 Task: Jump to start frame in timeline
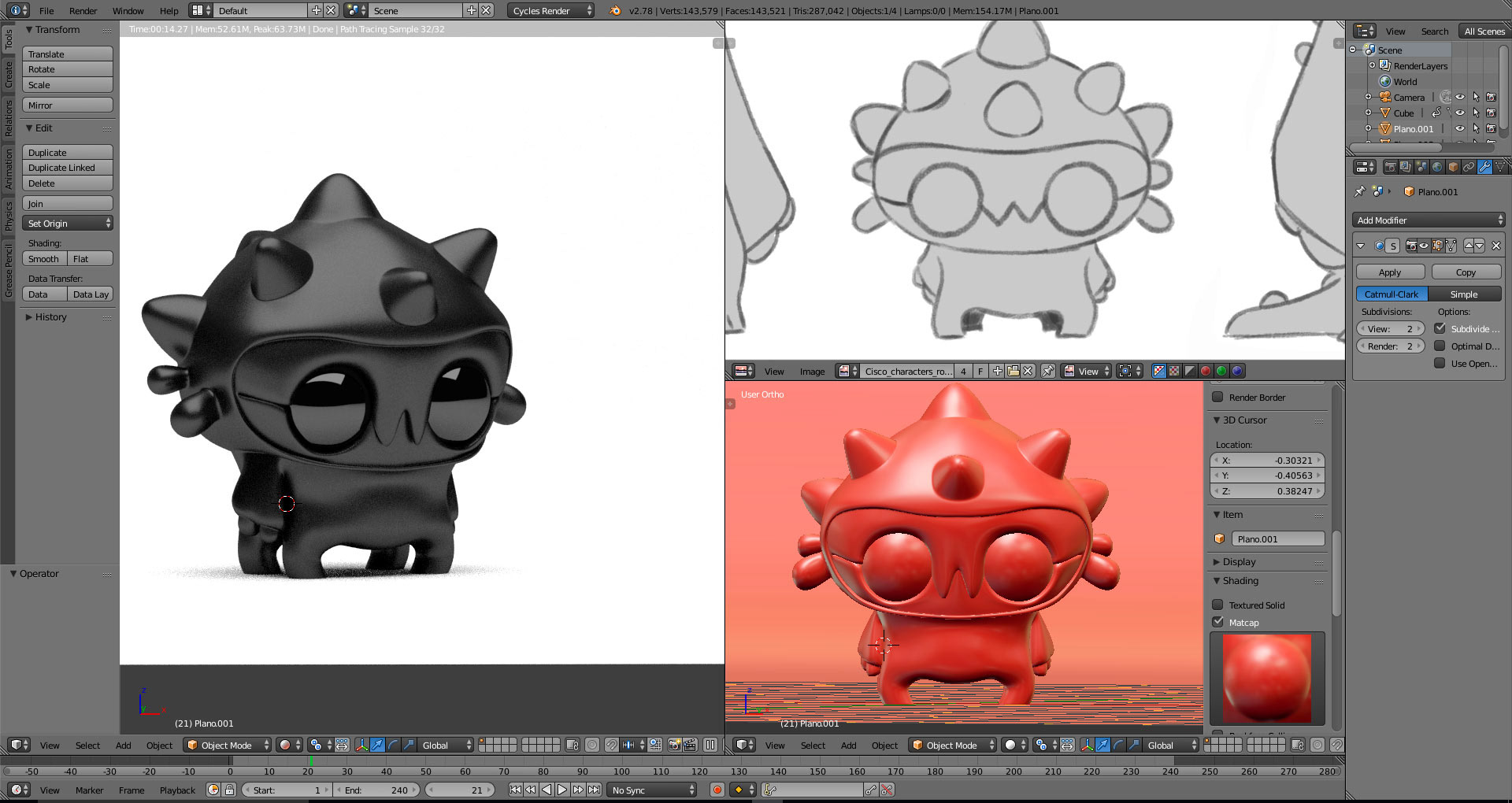pos(515,790)
